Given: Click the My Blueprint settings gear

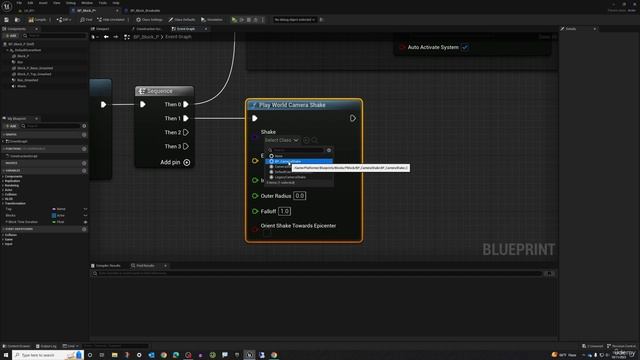Looking at the screenshot, I should pyautogui.click(x=84, y=126).
